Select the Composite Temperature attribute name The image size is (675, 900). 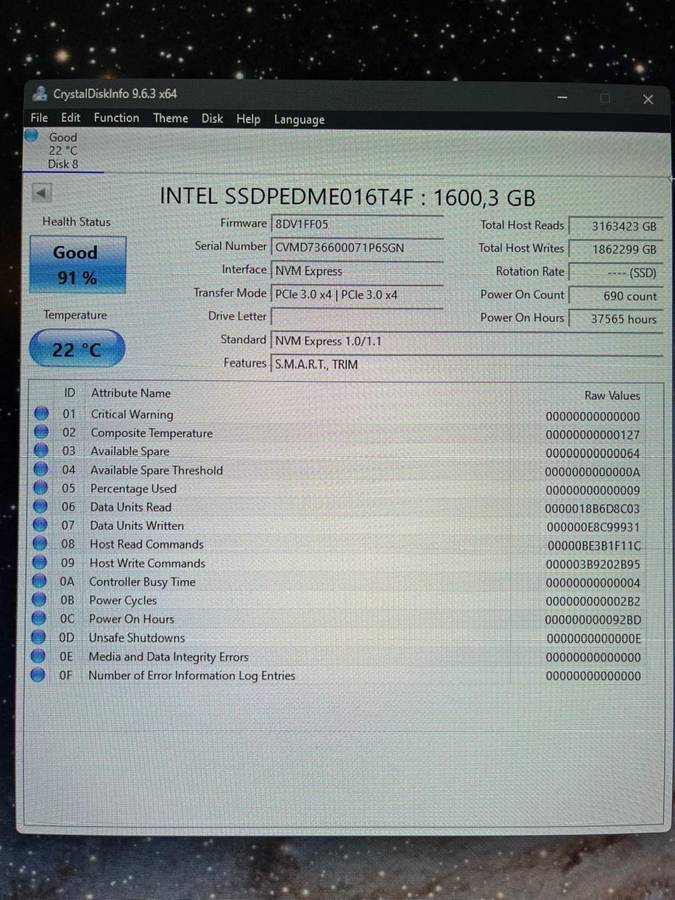152,433
